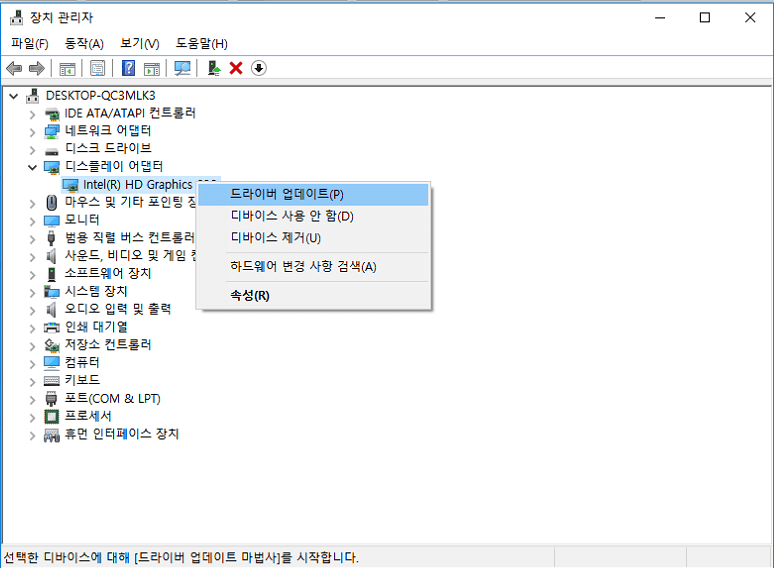Toggle the action pane toolbar icon
The width and height of the screenshot is (774, 568).
coord(152,69)
